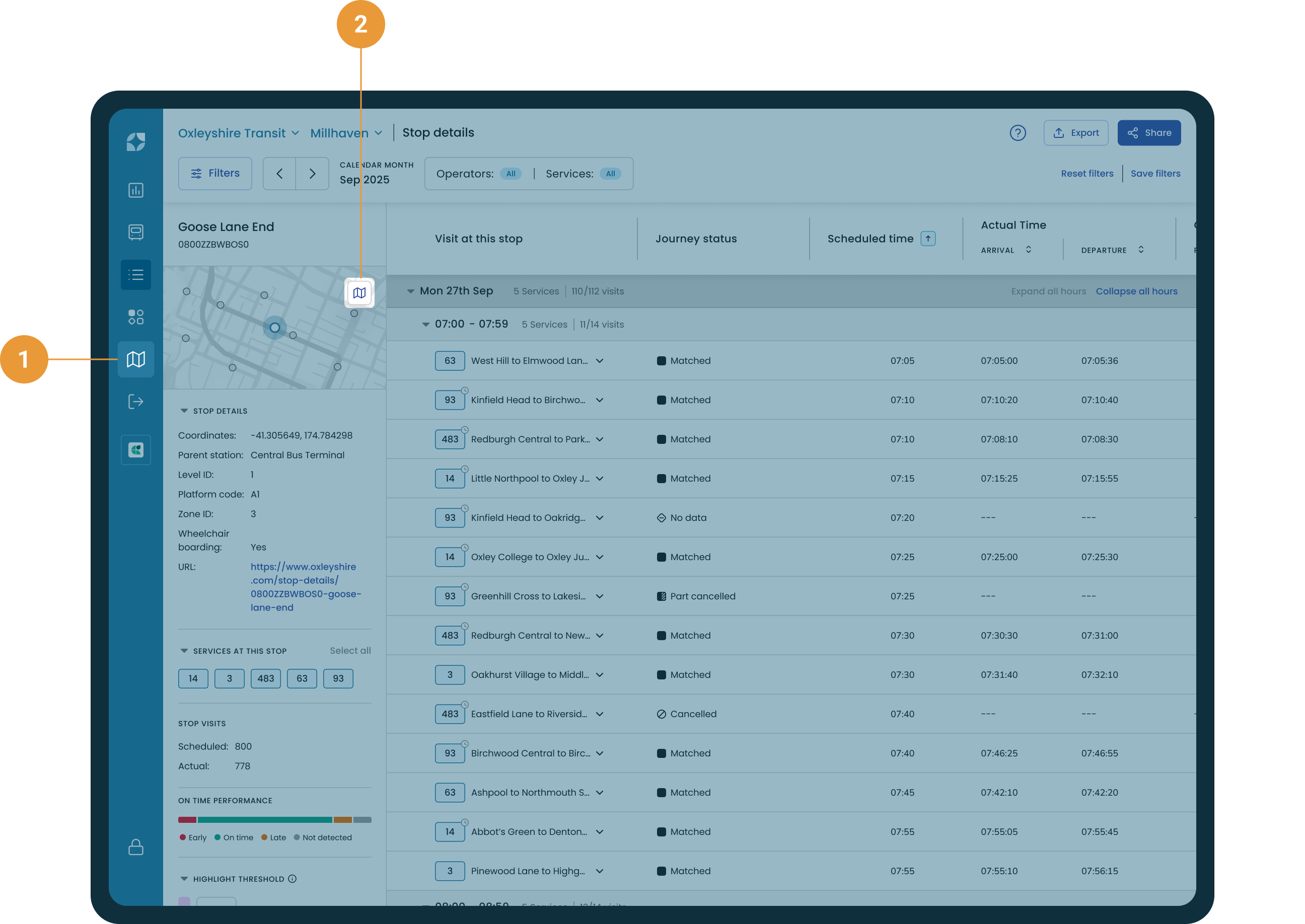
Task: Click the lock icon in sidebar
Action: (135, 846)
